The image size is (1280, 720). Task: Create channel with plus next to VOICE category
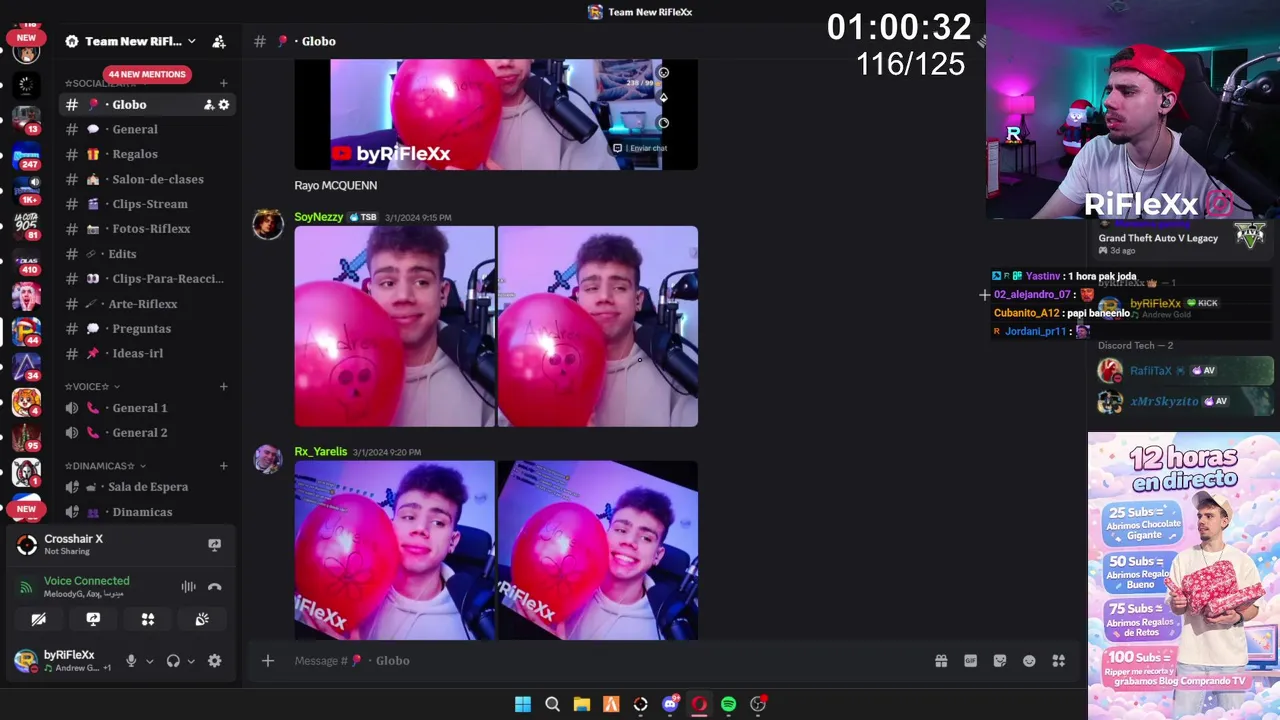pos(224,386)
